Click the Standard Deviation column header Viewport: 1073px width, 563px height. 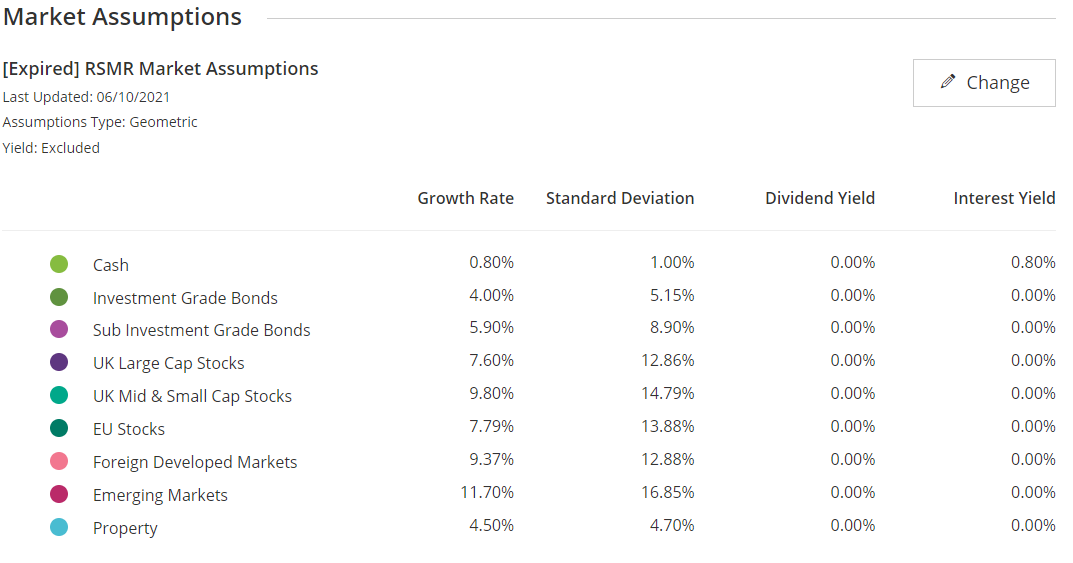click(x=619, y=198)
